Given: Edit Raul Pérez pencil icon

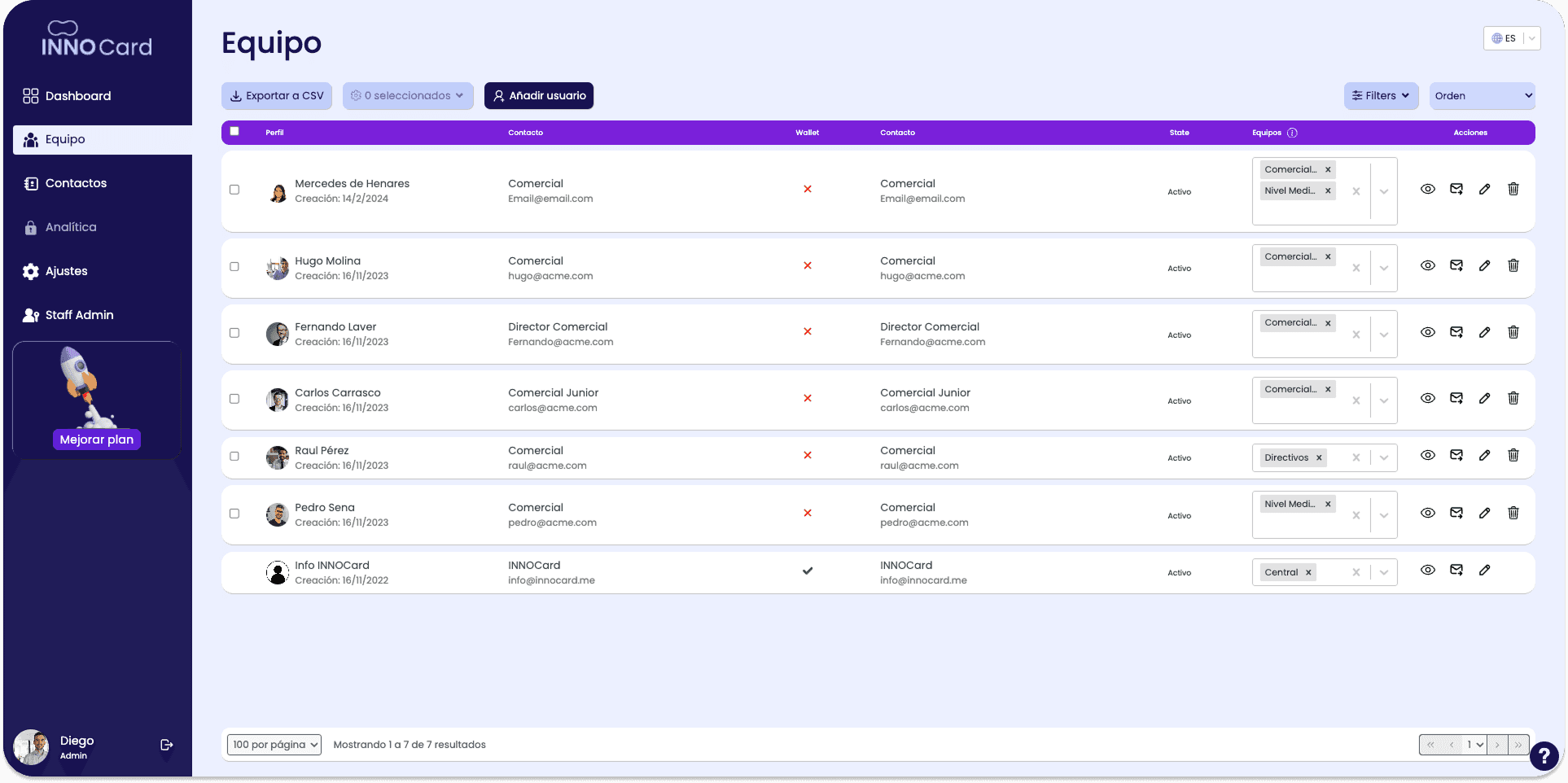Looking at the screenshot, I should [x=1485, y=455].
